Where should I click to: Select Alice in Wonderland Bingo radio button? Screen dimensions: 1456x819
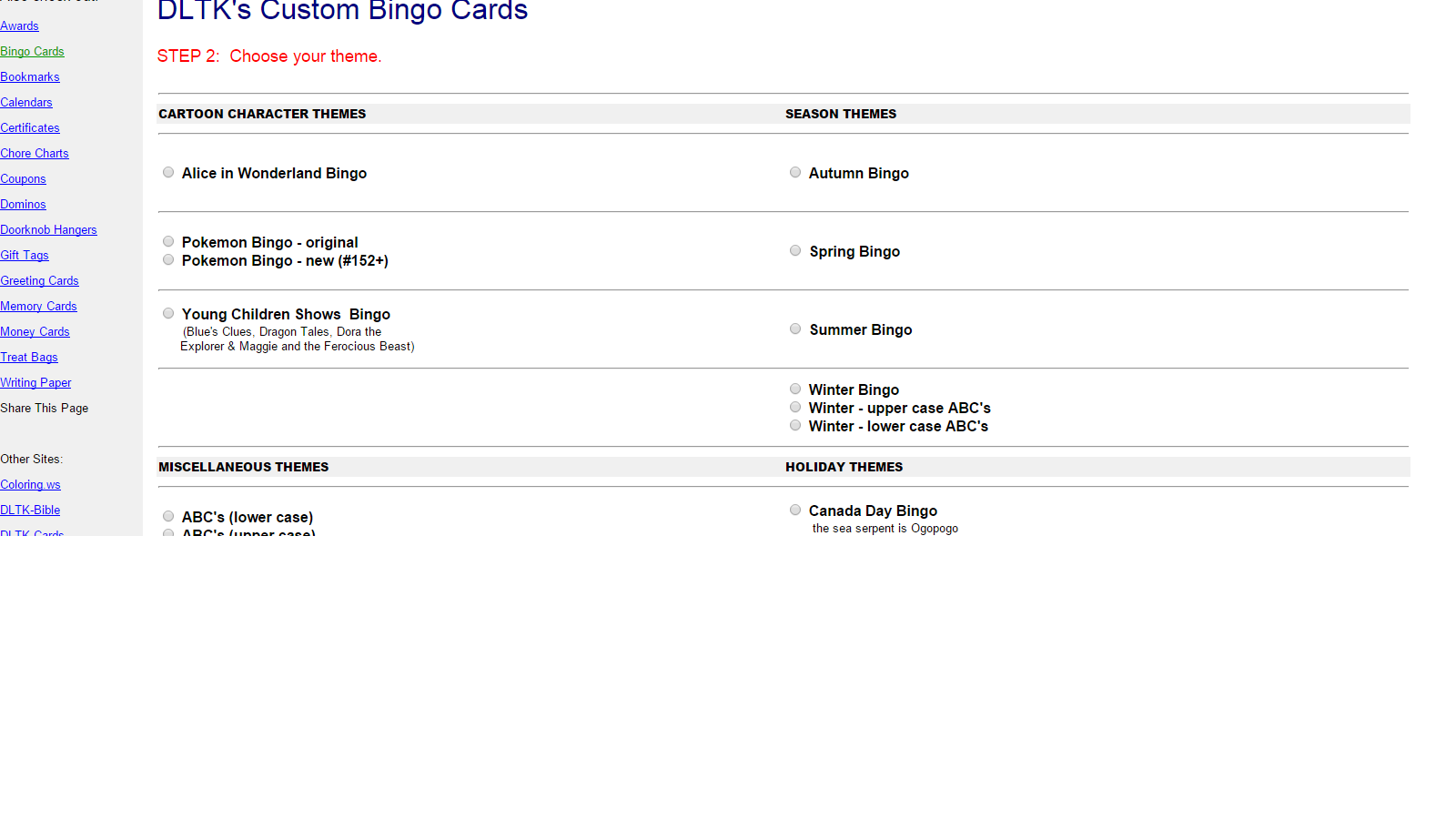pyautogui.click(x=168, y=172)
